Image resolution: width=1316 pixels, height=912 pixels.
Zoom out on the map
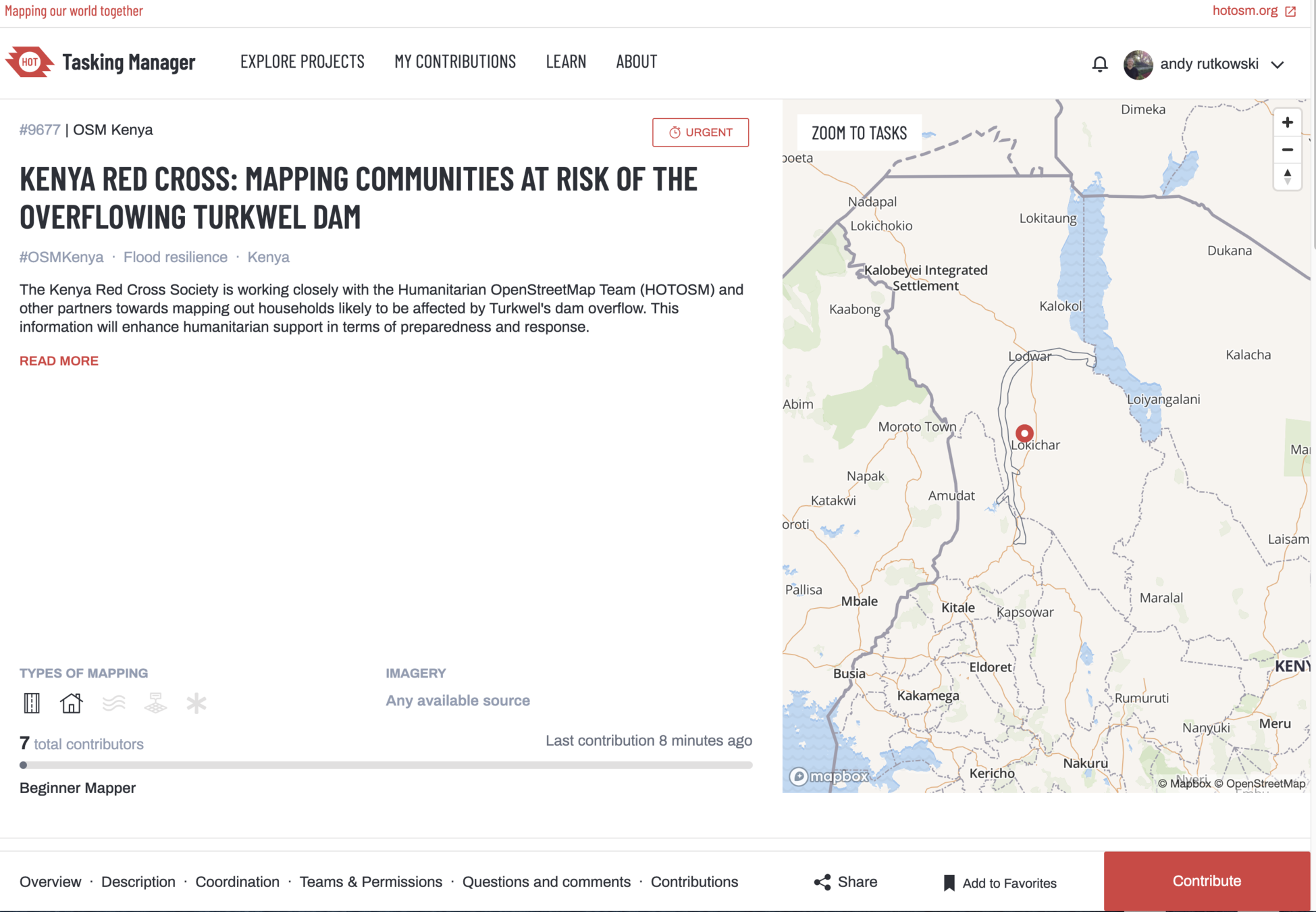[x=1287, y=150]
